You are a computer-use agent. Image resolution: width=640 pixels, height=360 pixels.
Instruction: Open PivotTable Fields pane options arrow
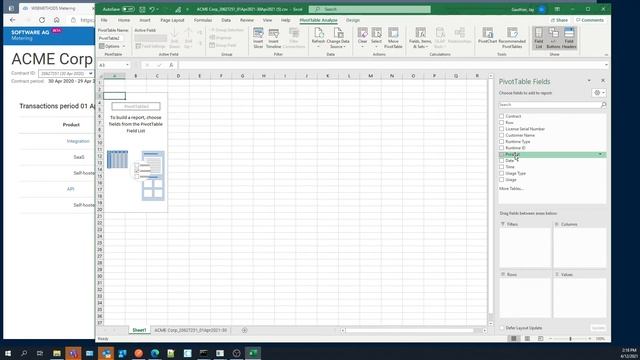tap(589, 81)
